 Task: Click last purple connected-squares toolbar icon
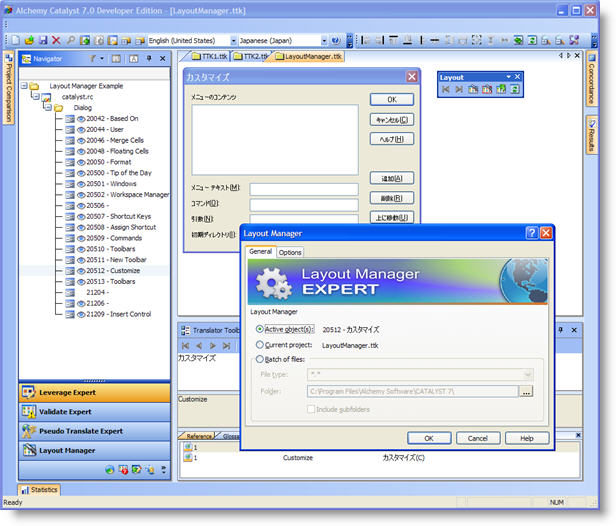click(x=574, y=40)
